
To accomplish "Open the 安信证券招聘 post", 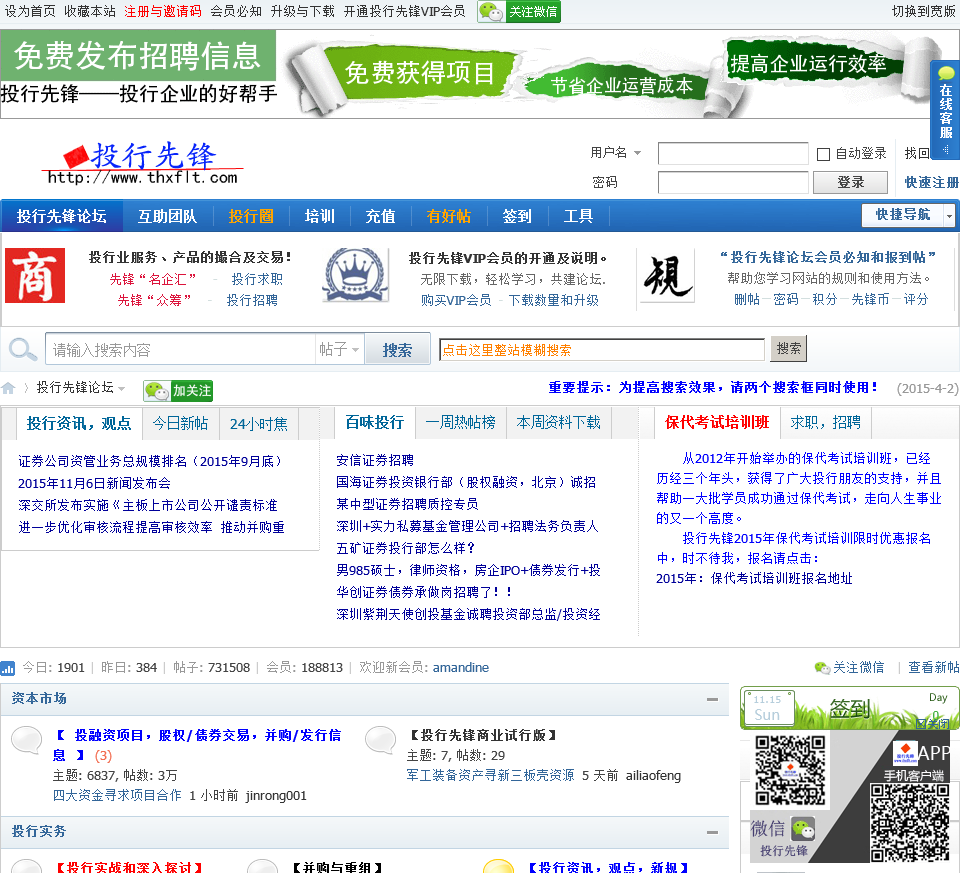I will (375, 460).
